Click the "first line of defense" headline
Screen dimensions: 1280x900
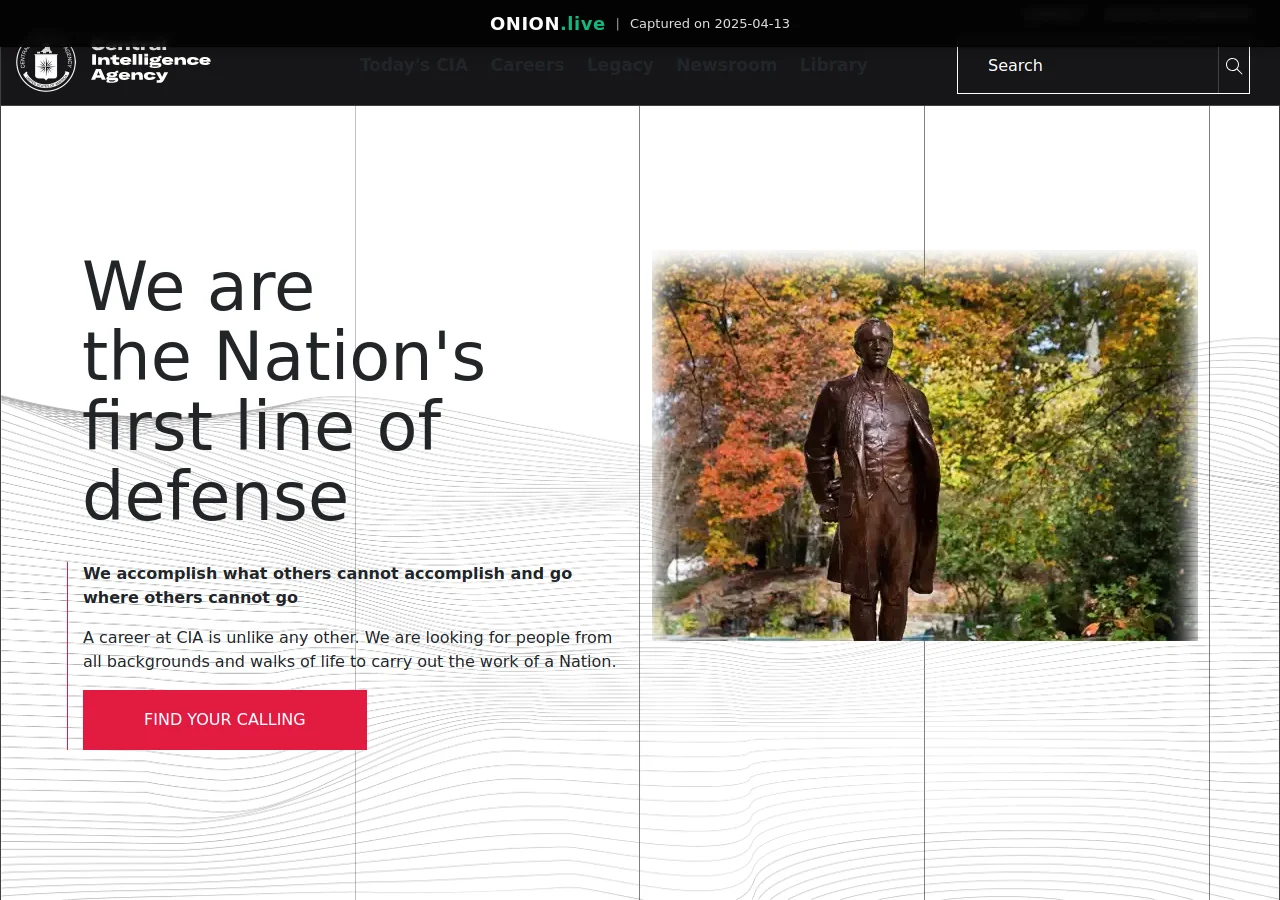click(x=284, y=391)
